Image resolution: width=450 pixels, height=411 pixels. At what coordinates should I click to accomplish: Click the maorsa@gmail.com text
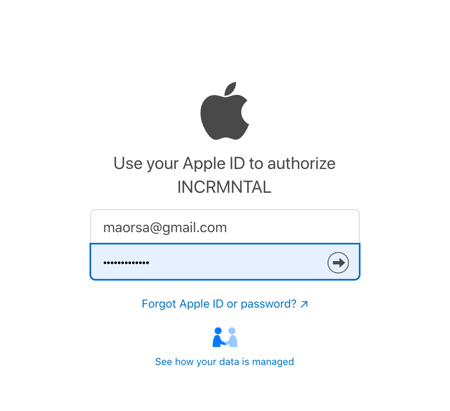[165, 228]
